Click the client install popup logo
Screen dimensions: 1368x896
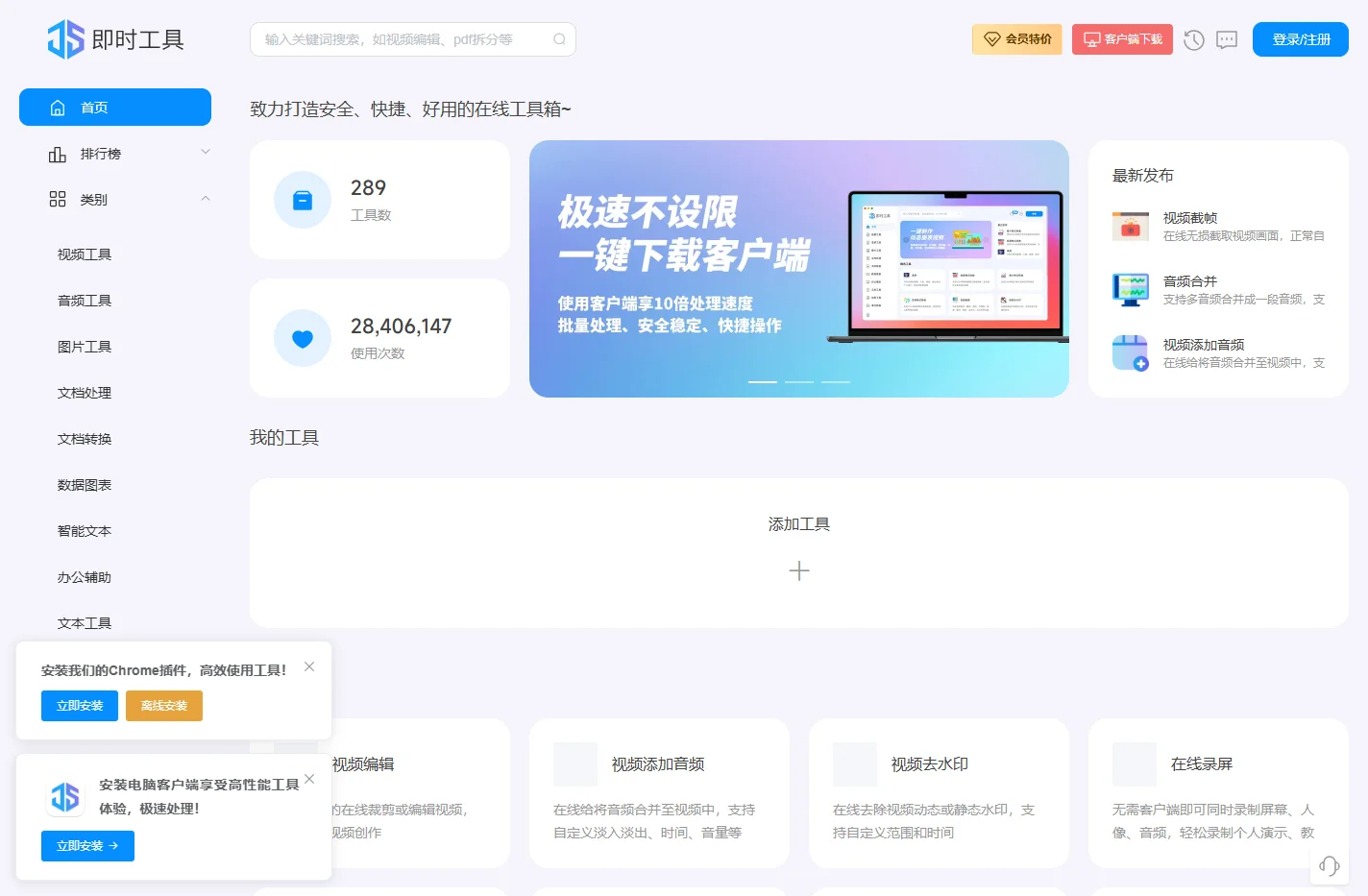(x=65, y=797)
